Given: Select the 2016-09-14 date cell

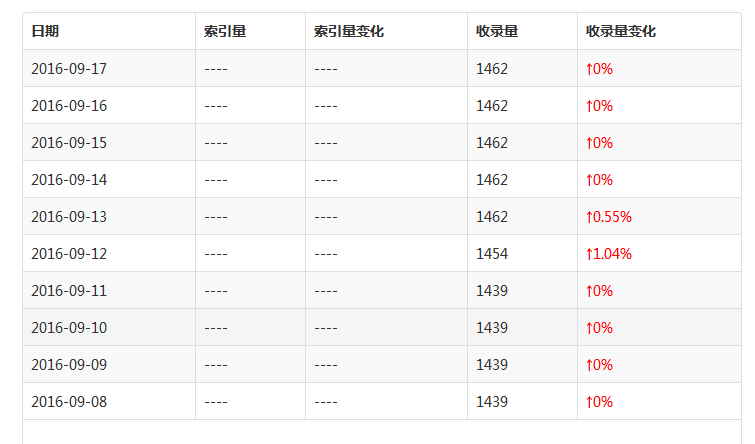Looking at the screenshot, I should click(x=69, y=180).
